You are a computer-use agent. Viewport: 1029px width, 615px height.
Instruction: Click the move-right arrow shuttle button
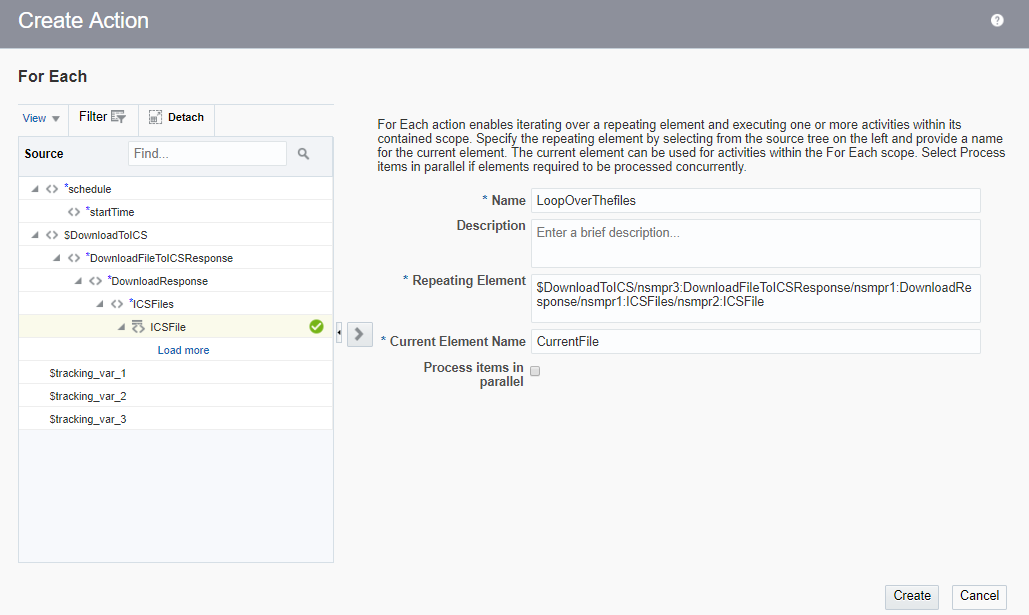360,333
